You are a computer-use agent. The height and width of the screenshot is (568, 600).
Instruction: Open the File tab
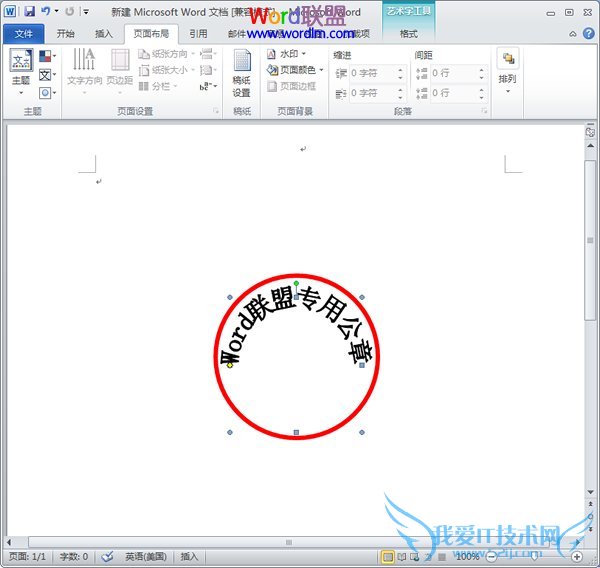[x=23, y=34]
